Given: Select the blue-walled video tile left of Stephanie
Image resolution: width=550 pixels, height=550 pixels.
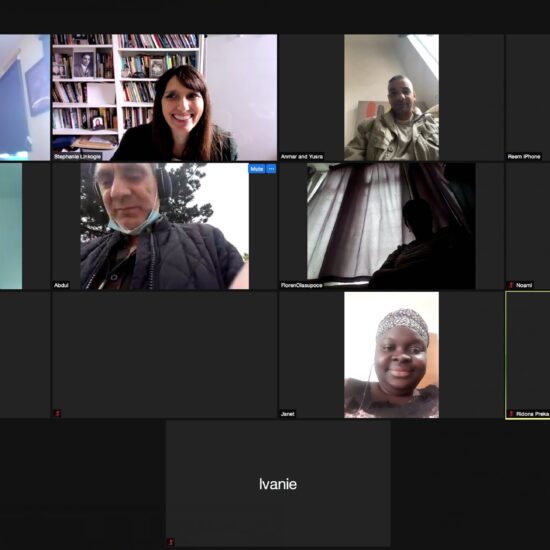Looking at the screenshot, I should point(25,98).
